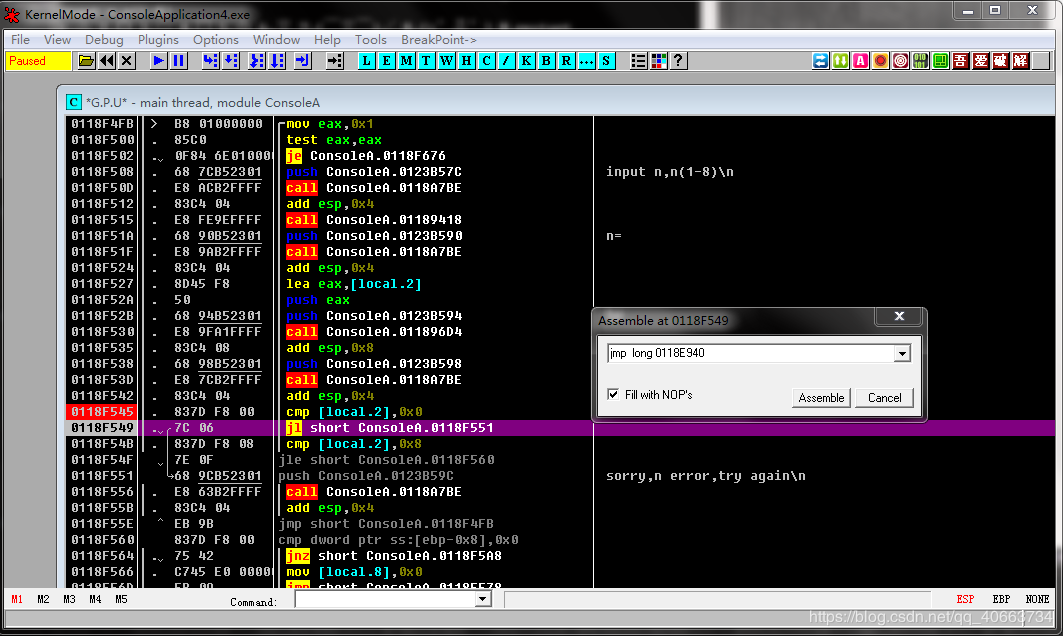Click the M2 memory tab

pos(43,599)
